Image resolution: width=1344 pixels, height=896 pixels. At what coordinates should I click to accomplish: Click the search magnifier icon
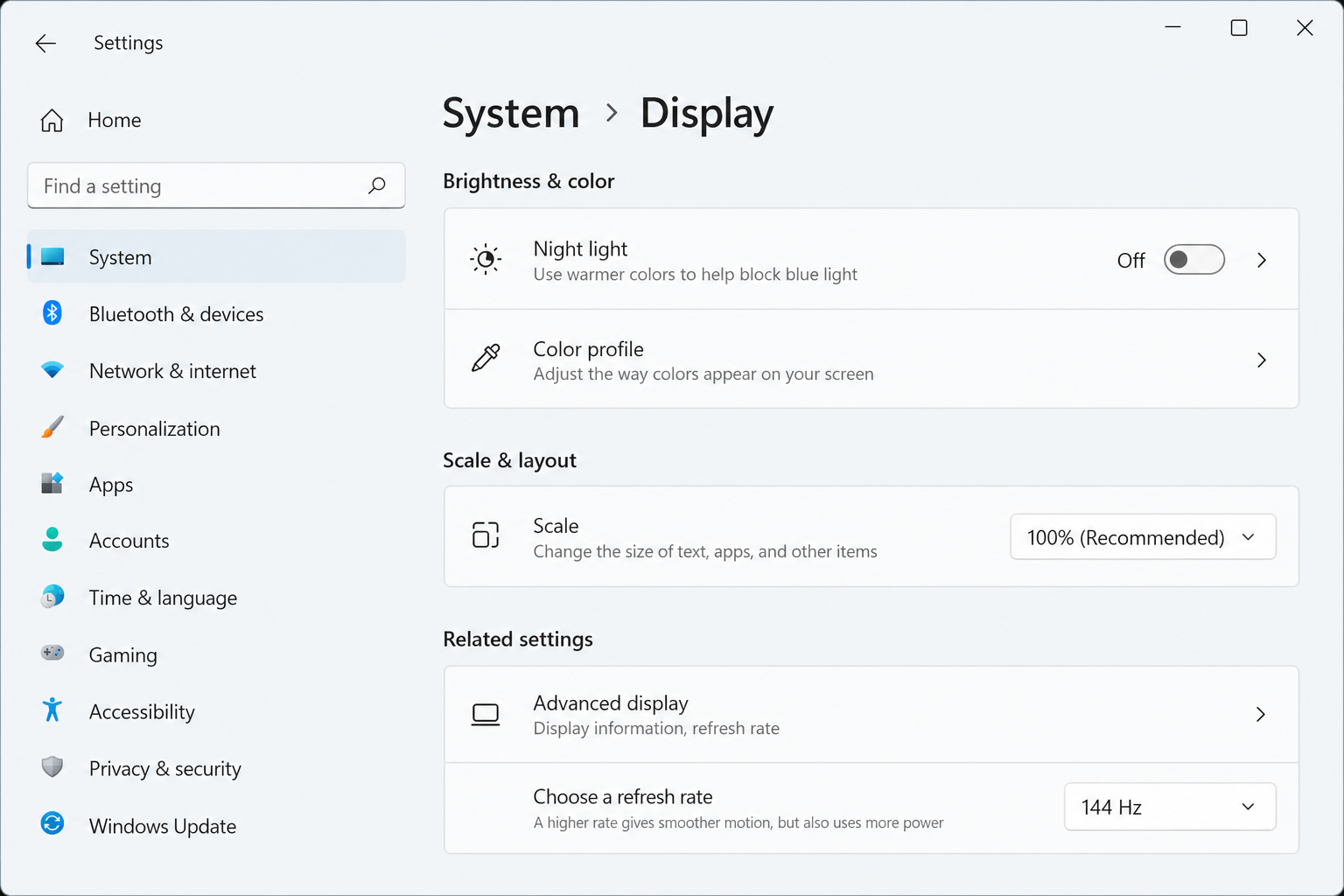pyautogui.click(x=377, y=185)
